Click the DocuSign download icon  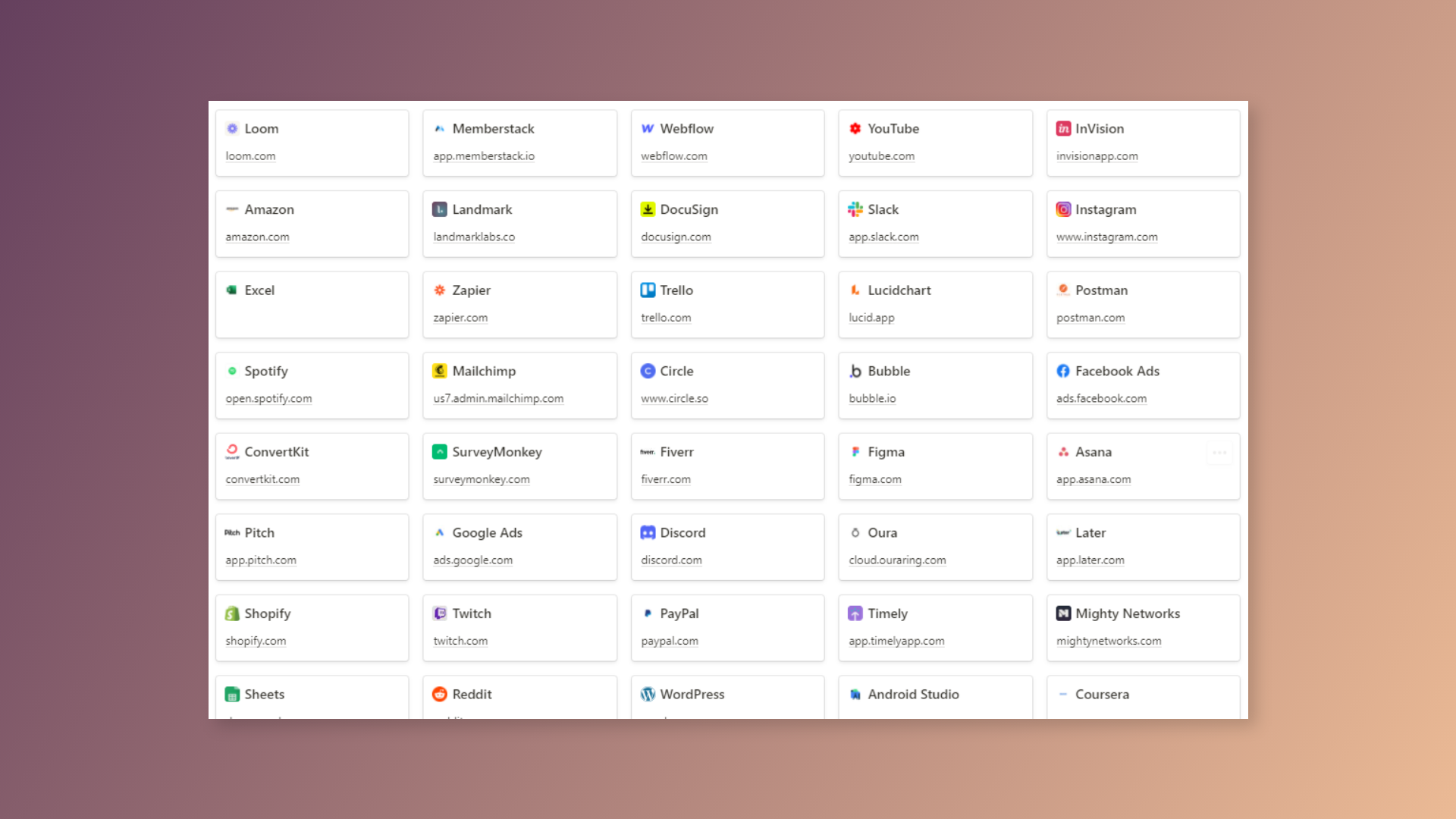tap(648, 209)
